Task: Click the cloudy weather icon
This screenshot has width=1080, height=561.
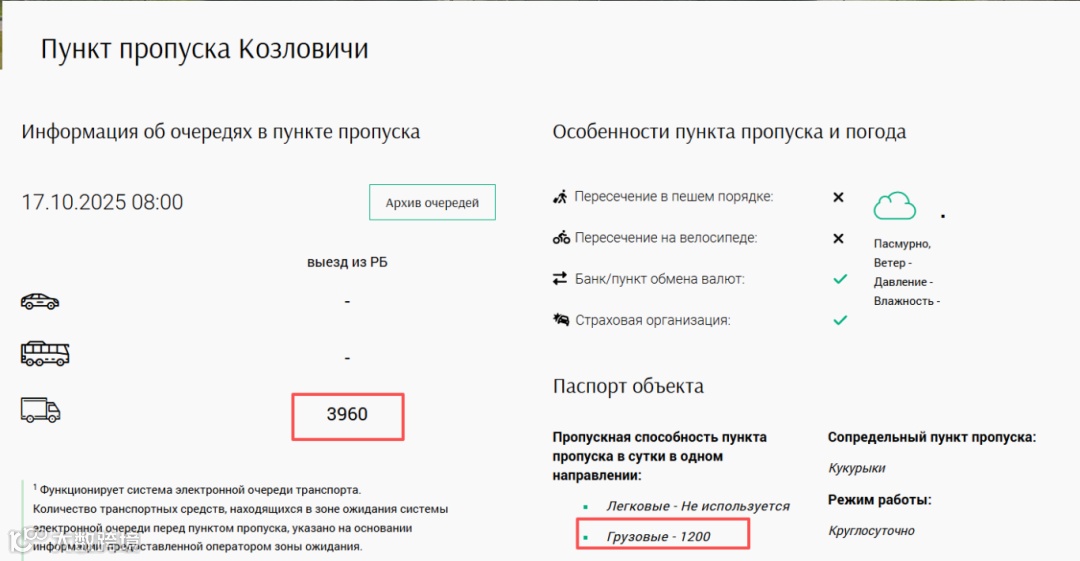Action: [895, 205]
